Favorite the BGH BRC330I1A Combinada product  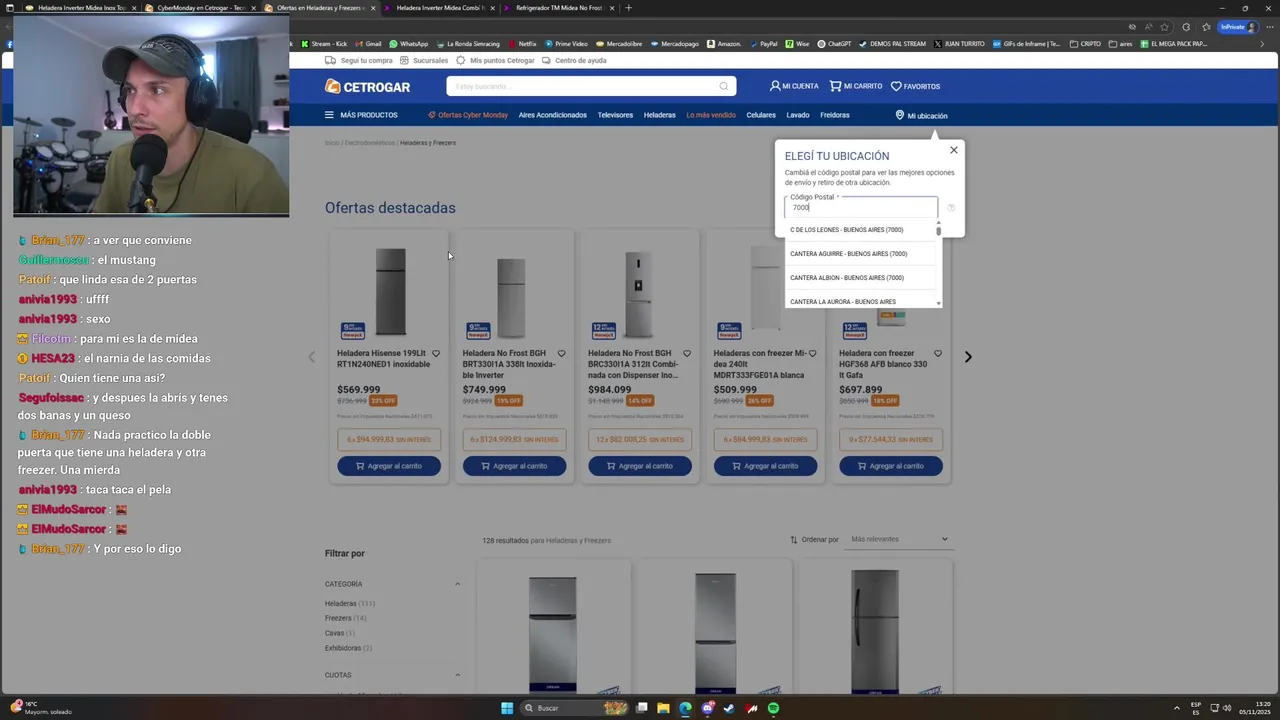click(686, 353)
